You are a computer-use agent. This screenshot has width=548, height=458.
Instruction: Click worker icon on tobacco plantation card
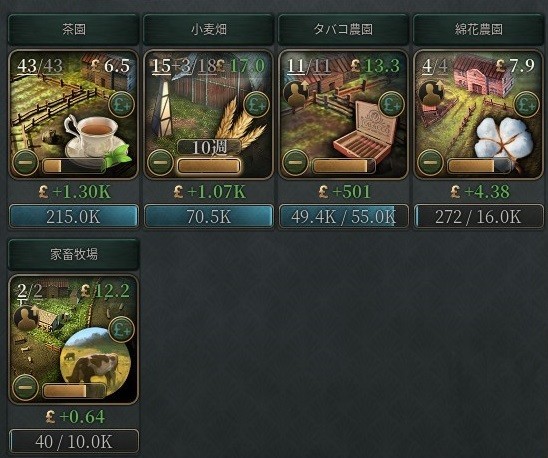point(296,93)
